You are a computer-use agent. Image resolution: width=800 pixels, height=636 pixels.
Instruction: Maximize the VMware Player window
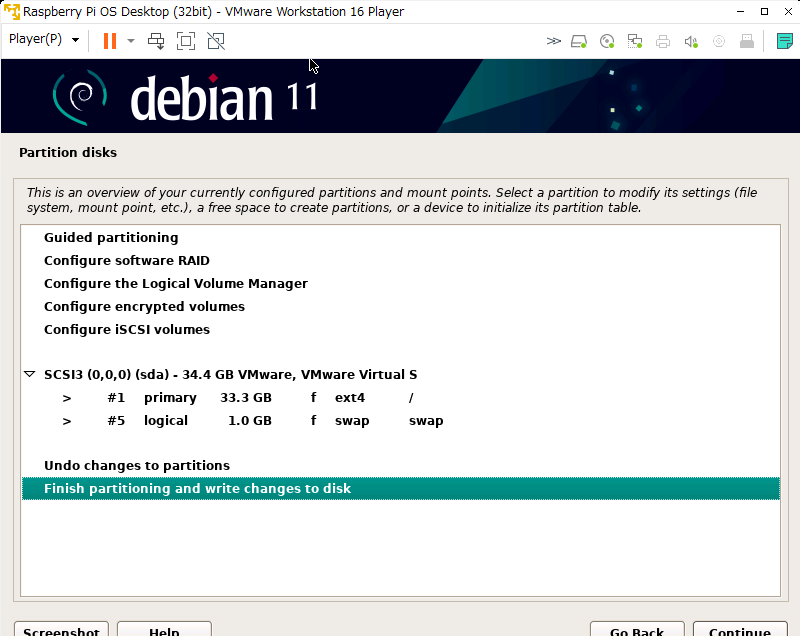[x=764, y=11]
